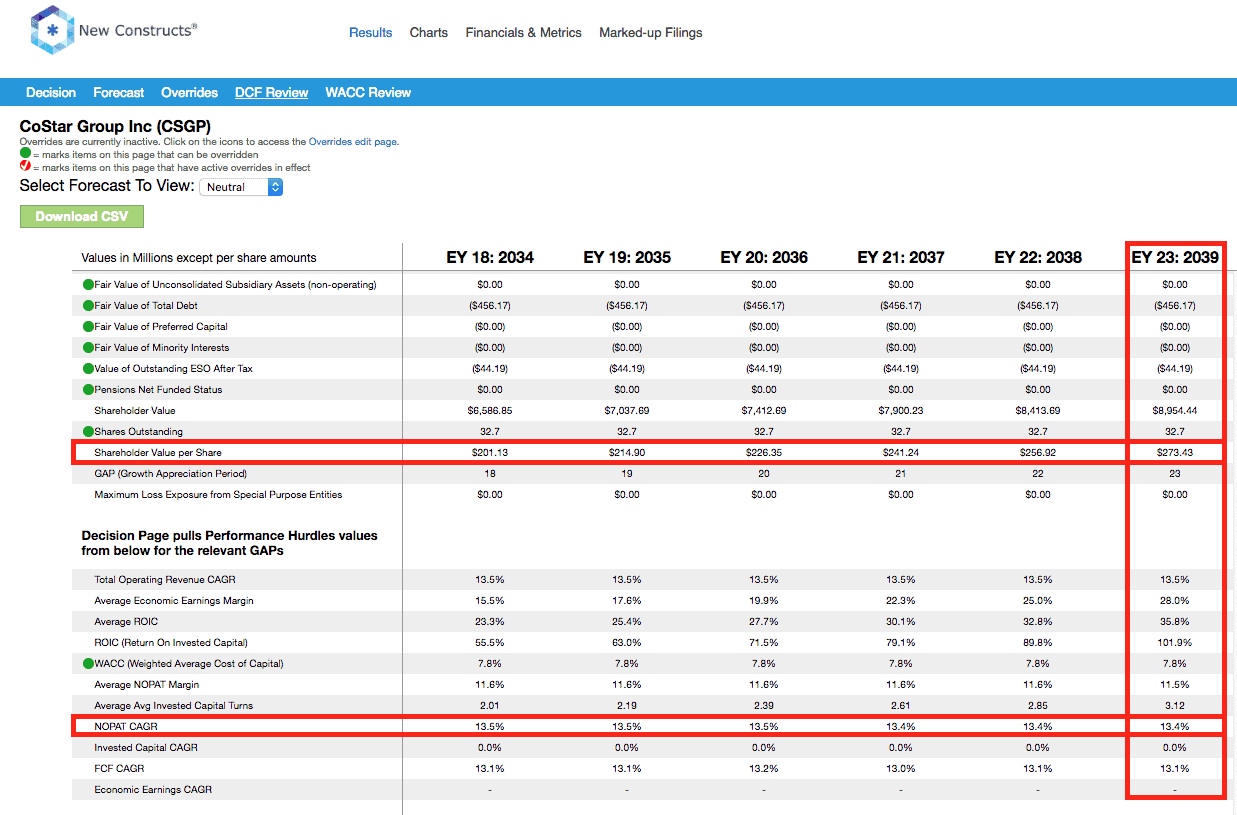Click the 13.2% FCF CAGR cell for 2036
1237x815 pixels.
[x=764, y=769]
